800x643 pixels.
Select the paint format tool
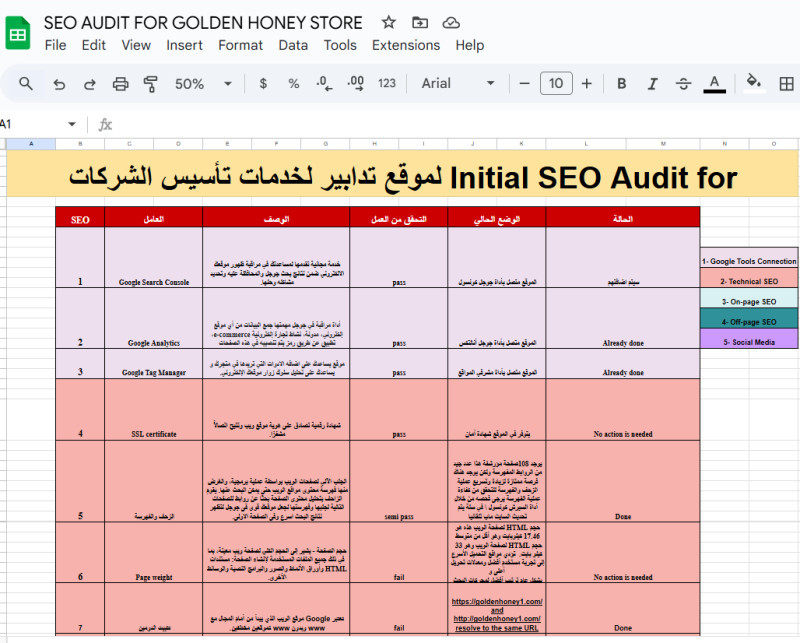tap(151, 84)
